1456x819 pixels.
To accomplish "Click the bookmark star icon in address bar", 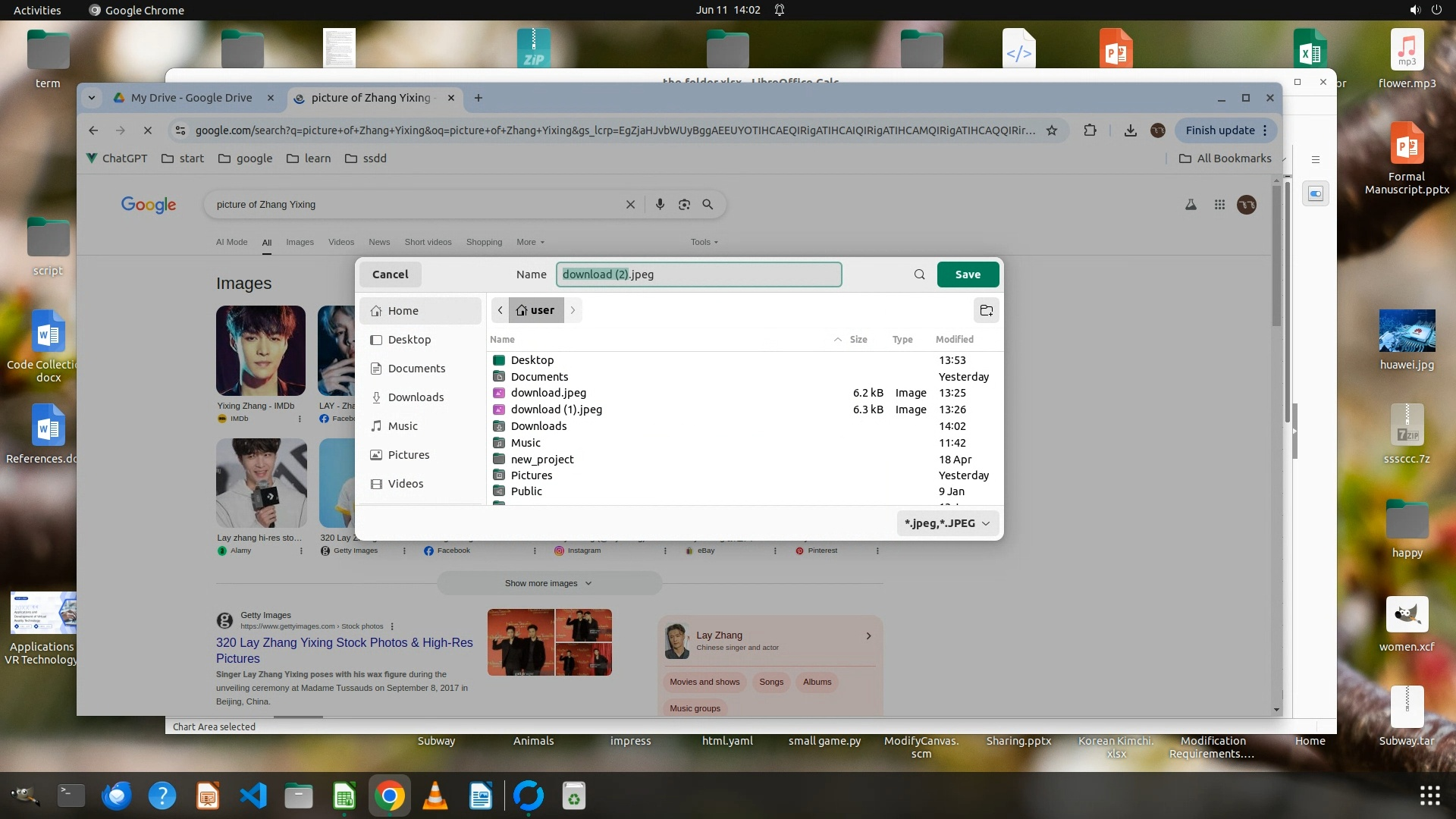I will (1052, 130).
